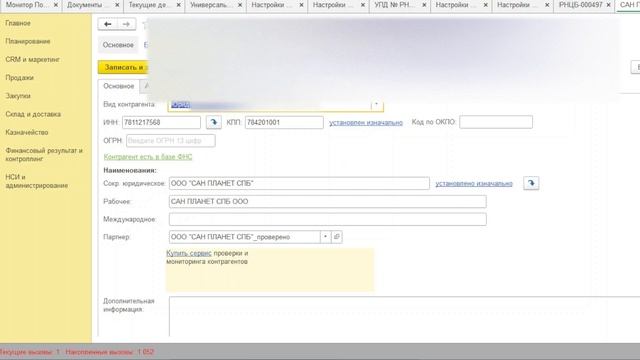
Task: Focus the Код по ОКПО field
Action: (496, 122)
